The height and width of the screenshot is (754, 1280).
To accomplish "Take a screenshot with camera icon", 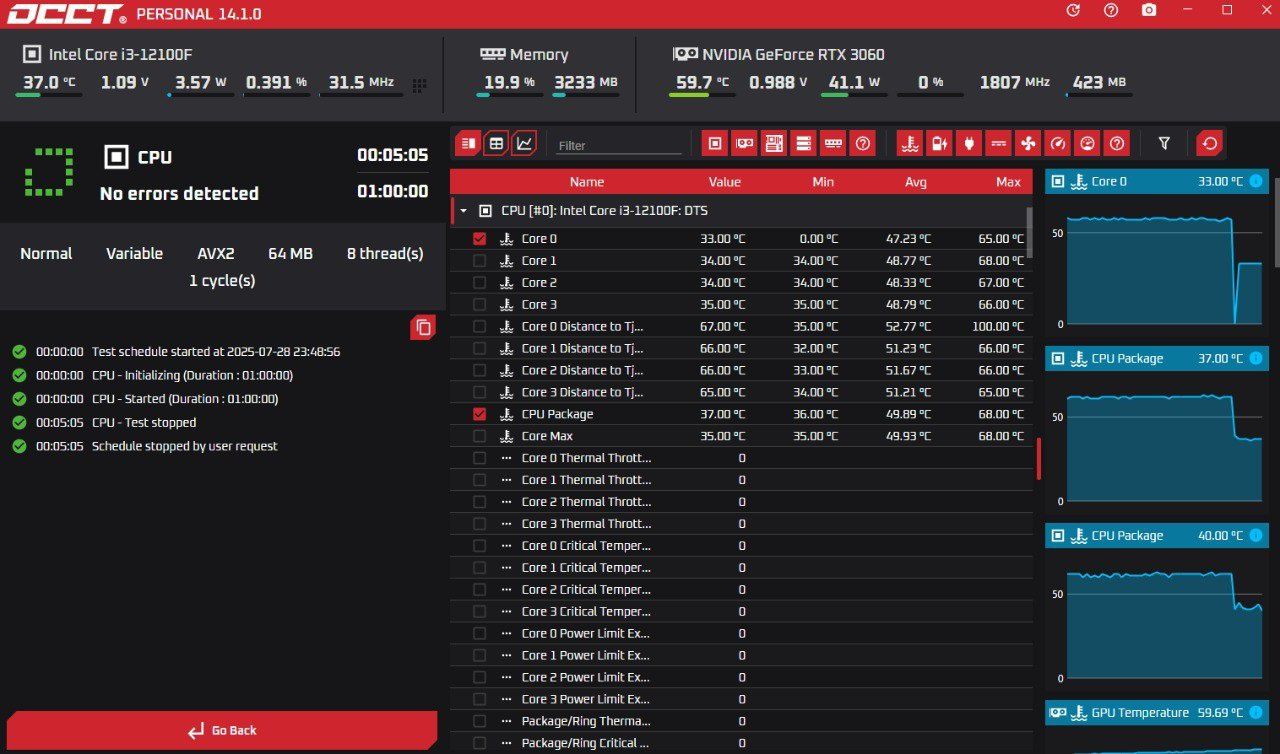I will pos(1149,10).
